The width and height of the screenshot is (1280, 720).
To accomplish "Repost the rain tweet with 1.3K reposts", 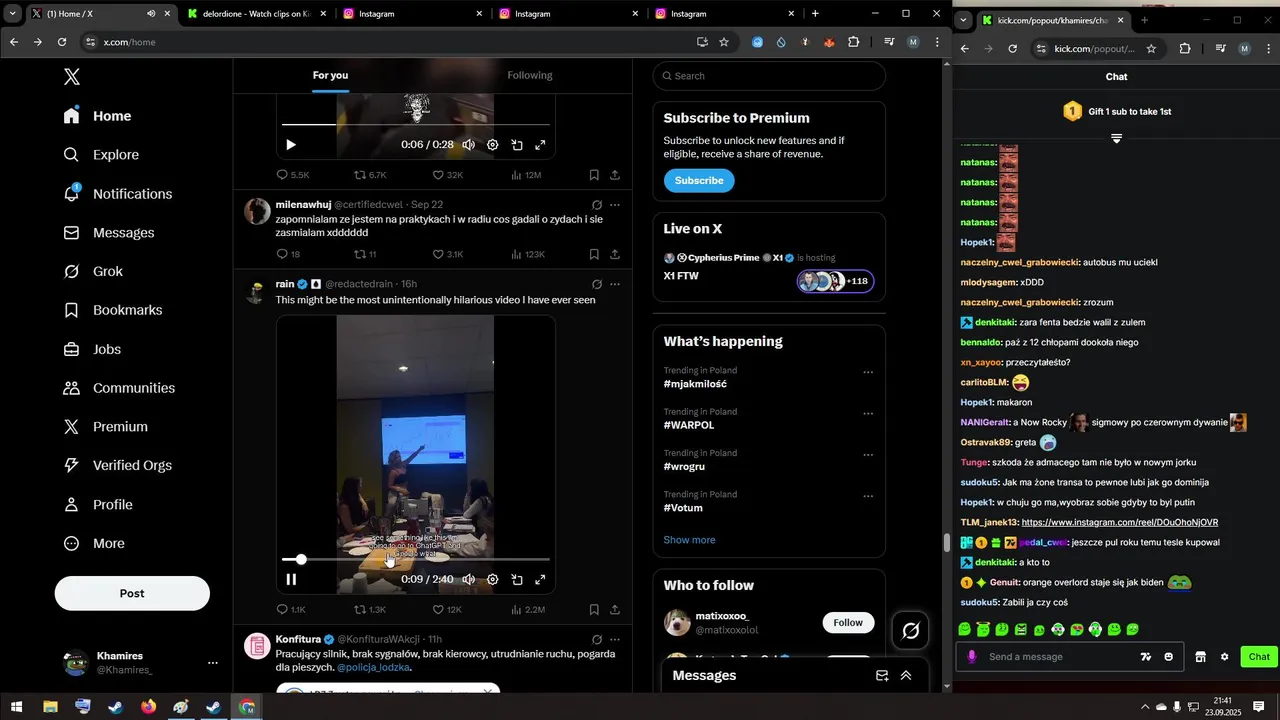I will (x=369, y=609).
